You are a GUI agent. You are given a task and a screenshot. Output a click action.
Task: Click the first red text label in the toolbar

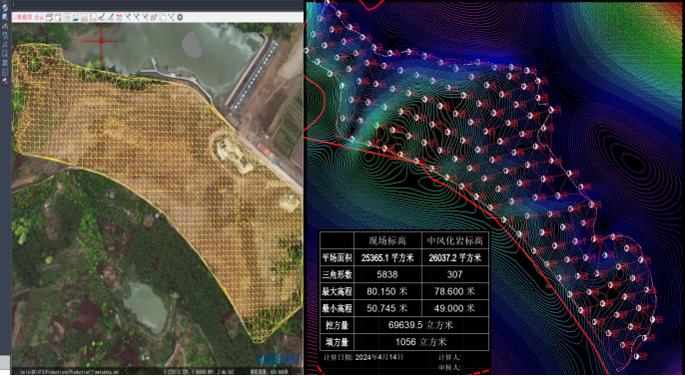tap(23, 17)
